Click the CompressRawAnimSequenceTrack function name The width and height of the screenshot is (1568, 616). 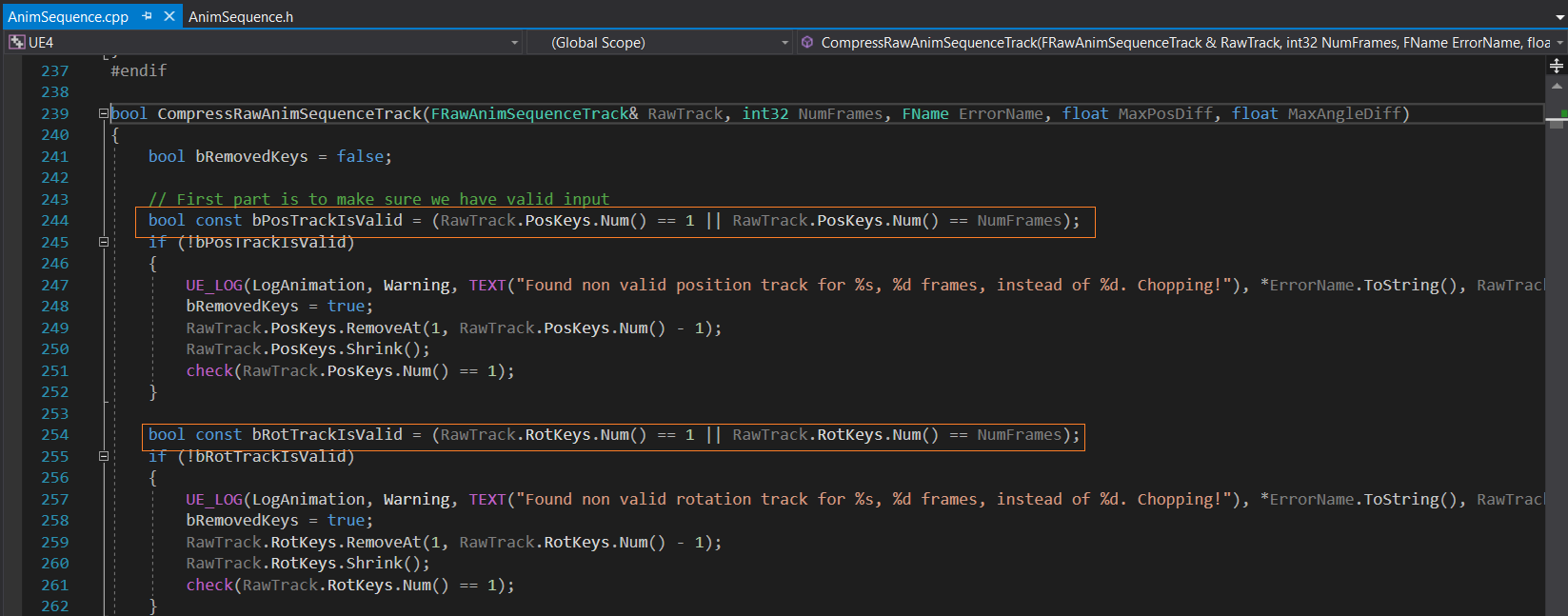[x=289, y=113]
